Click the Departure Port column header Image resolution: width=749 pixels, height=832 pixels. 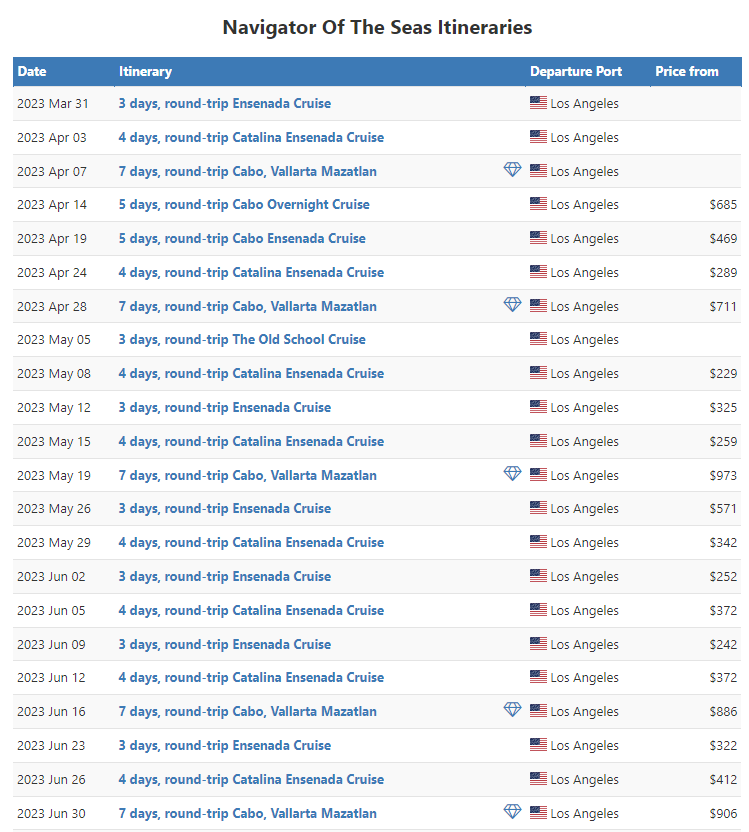576,72
